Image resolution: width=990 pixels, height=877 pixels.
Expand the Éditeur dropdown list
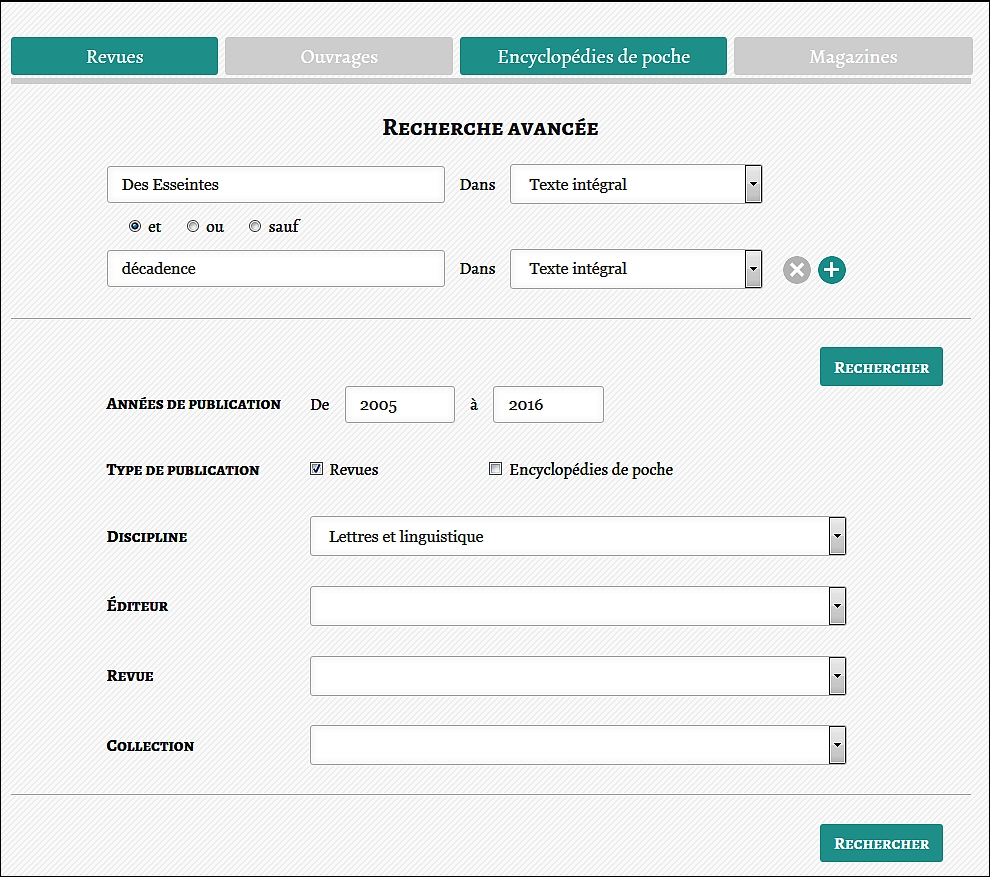(578, 606)
